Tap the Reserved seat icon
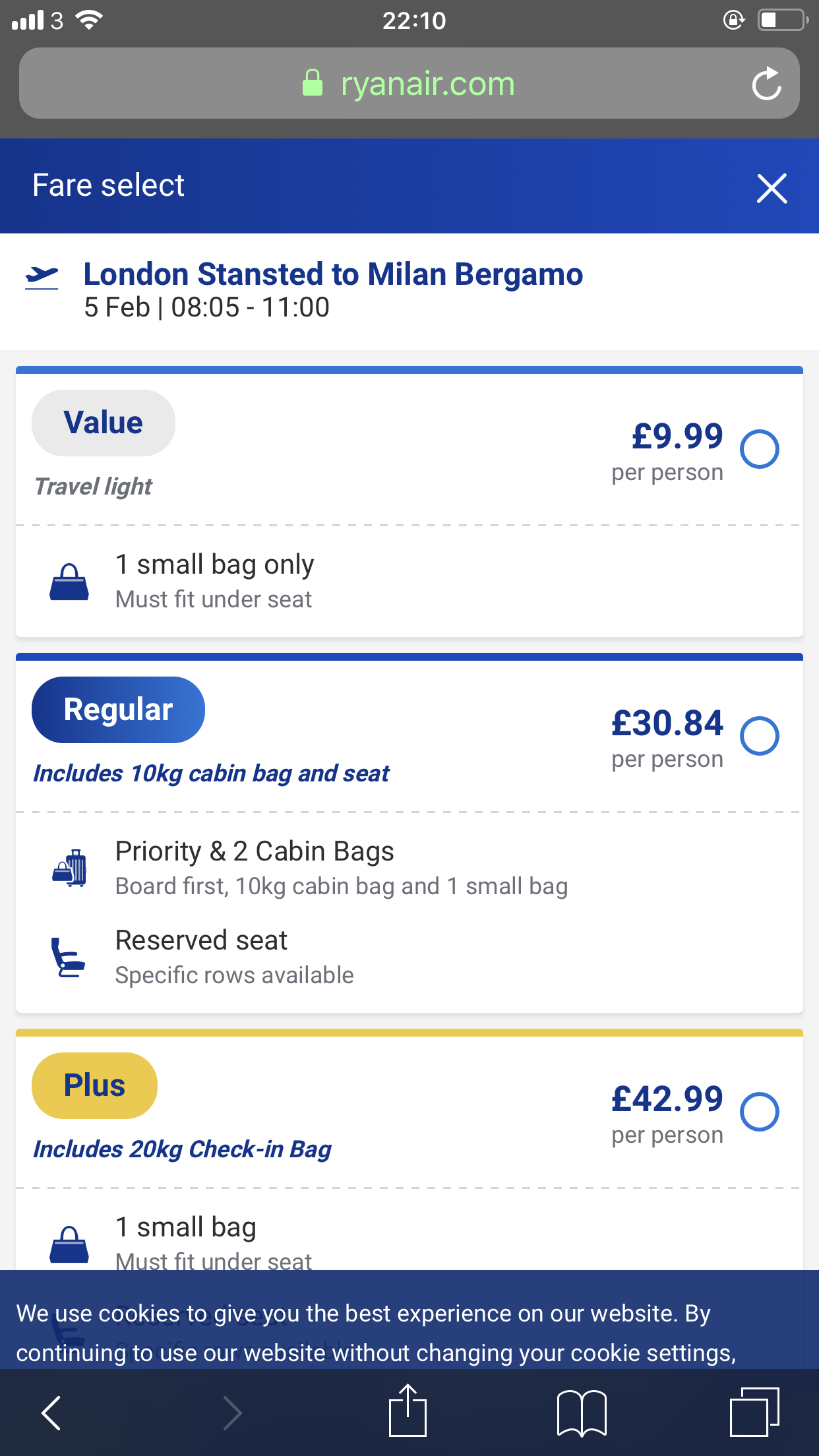The image size is (819, 1456). pos(68,957)
